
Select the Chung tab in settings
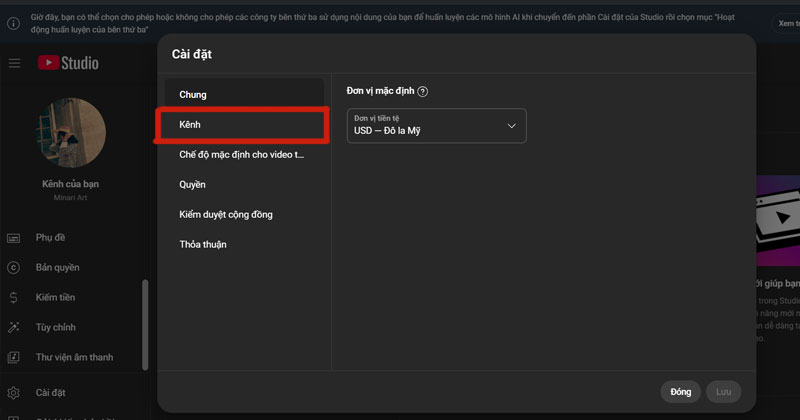pyautogui.click(x=193, y=95)
